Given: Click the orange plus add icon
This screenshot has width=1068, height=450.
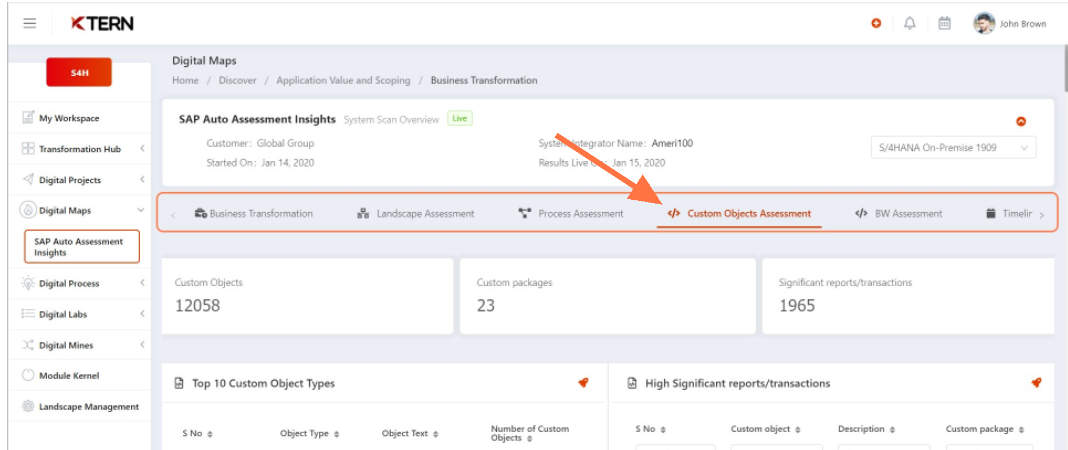Looking at the screenshot, I should pos(876,23).
